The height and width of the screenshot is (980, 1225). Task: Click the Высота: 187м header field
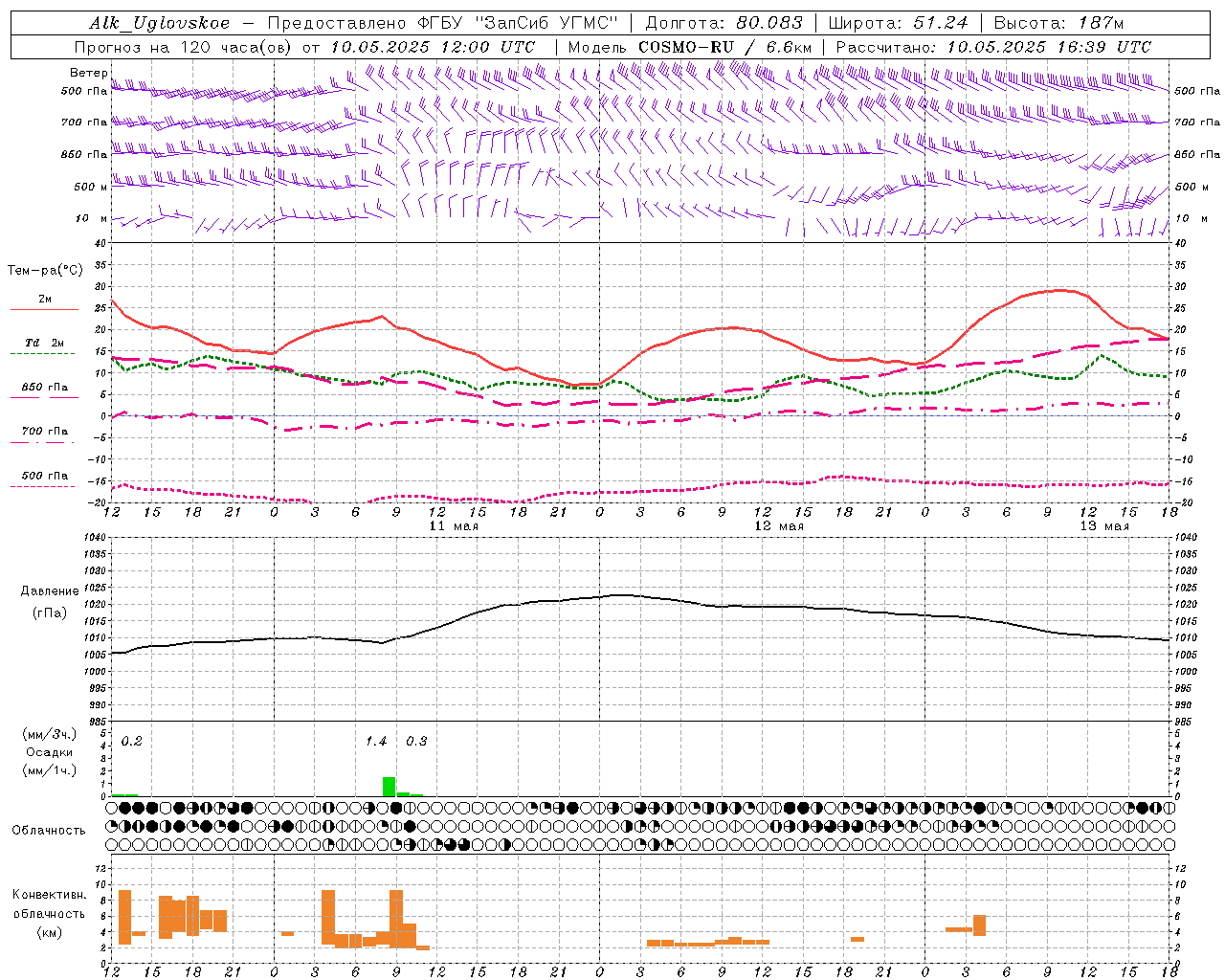(x=1058, y=23)
